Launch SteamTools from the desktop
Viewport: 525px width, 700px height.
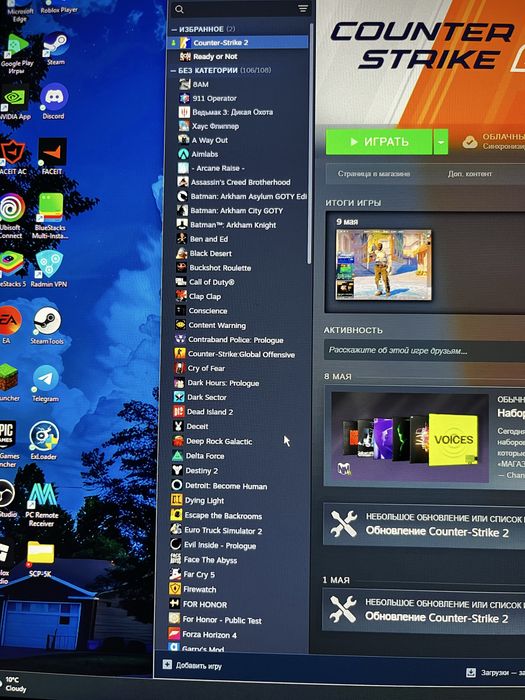coord(47,325)
